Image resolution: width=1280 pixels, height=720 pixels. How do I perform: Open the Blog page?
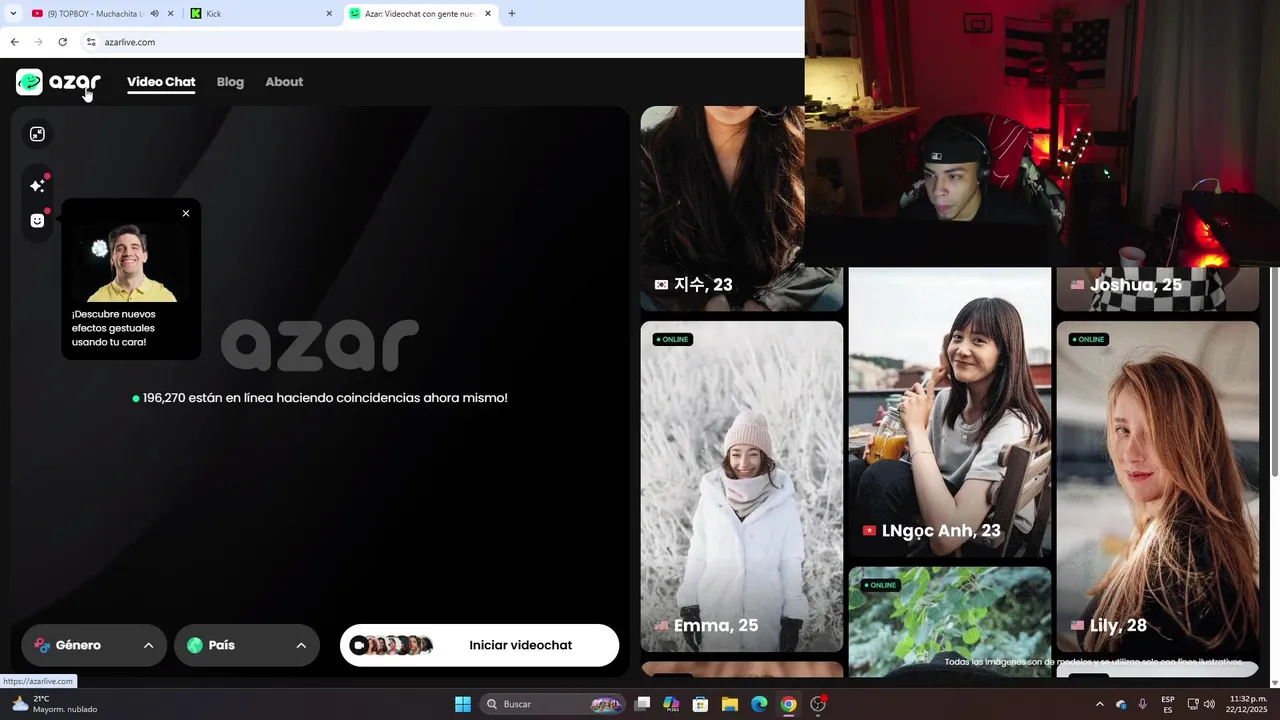230,82
